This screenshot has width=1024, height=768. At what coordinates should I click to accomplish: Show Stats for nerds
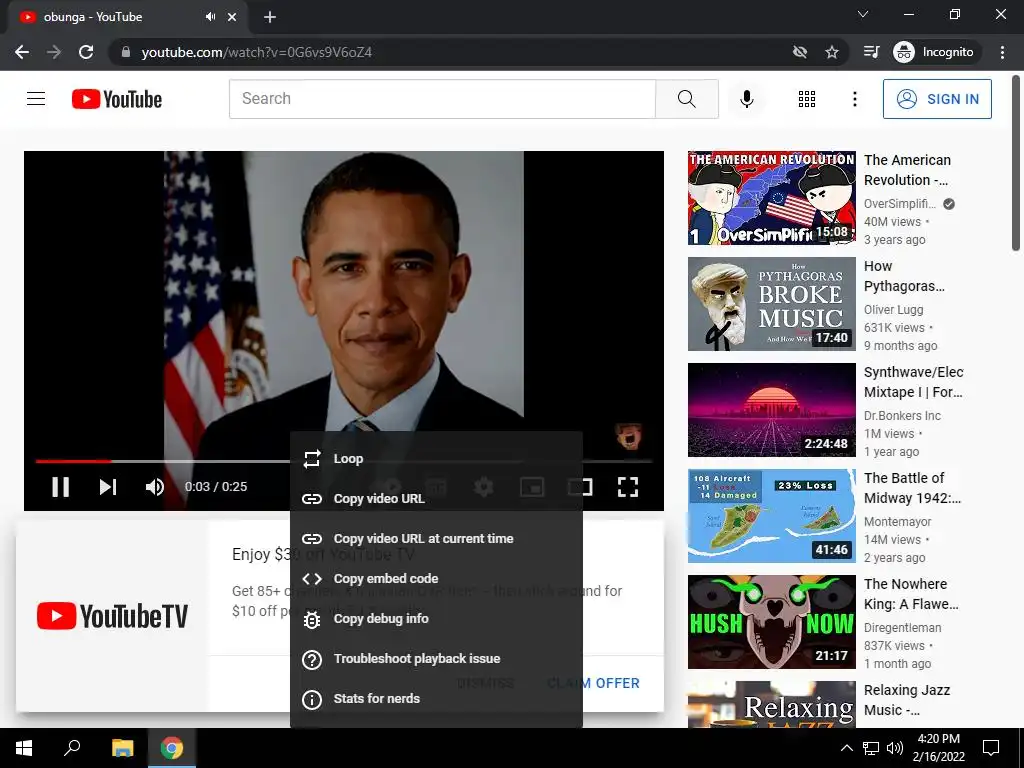(x=436, y=698)
